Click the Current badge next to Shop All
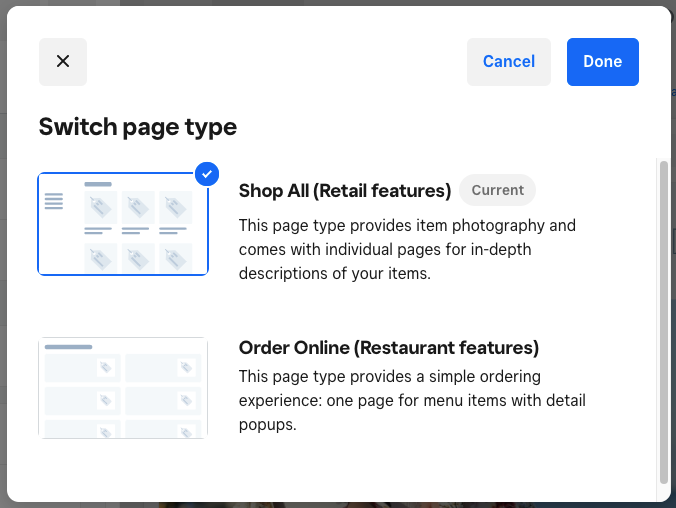The height and width of the screenshot is (508, 676). point(497,190)
